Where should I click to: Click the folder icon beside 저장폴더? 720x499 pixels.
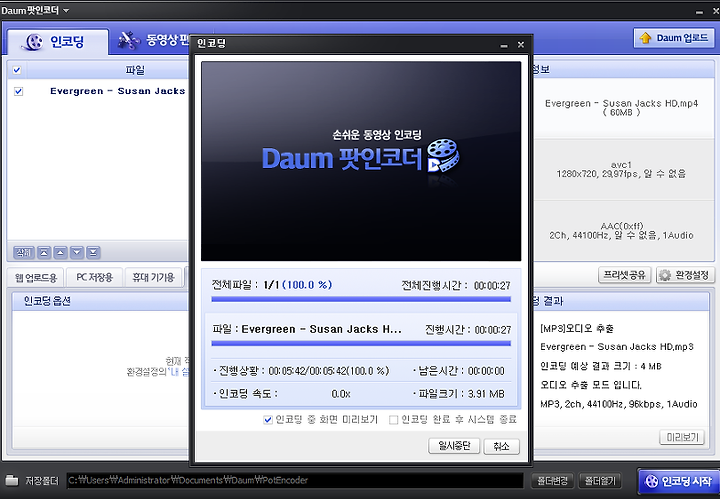12,480
